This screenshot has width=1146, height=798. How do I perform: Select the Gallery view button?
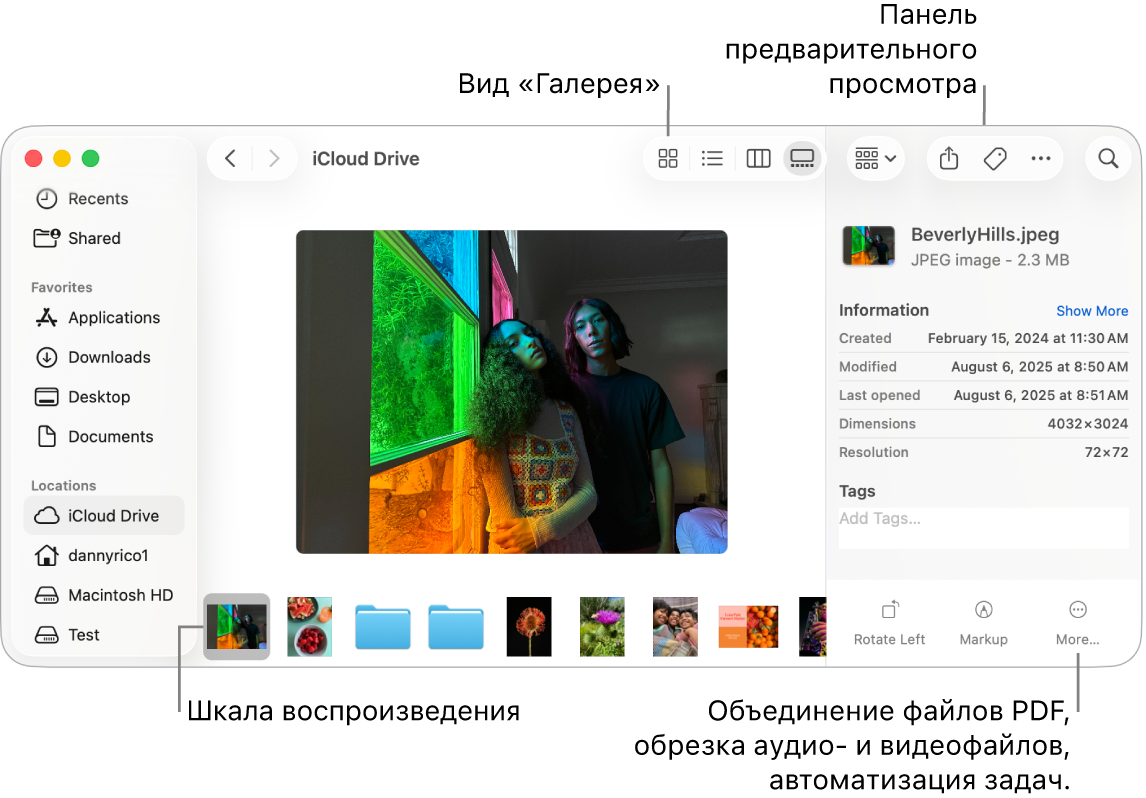[x=802, y=159]
